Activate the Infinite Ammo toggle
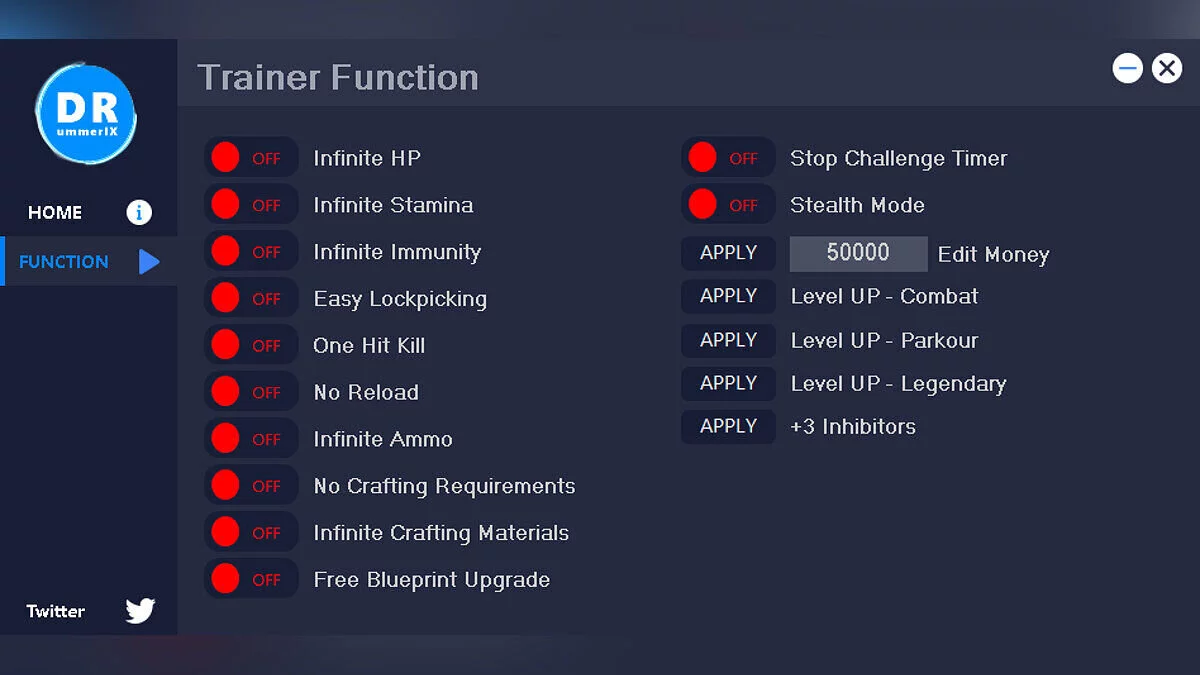The width and height of the screenshot is (1200, 675). pyautogui.click(x=251, y=439)
